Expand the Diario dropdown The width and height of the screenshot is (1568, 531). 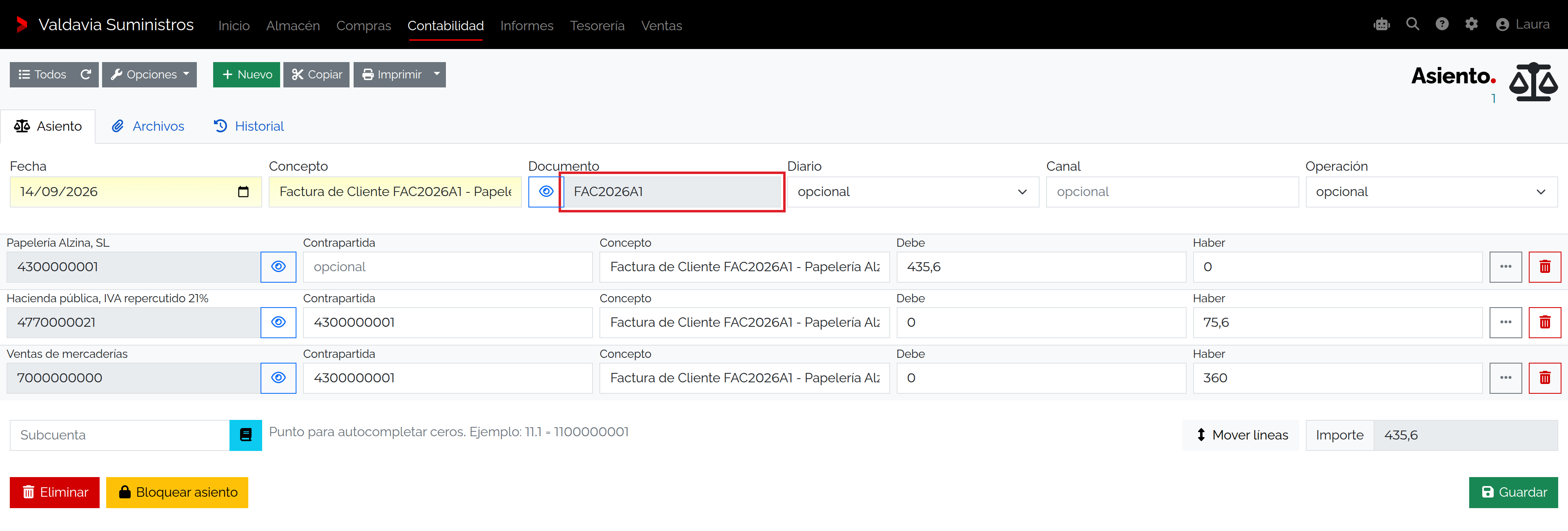click(x=913, y=192)
